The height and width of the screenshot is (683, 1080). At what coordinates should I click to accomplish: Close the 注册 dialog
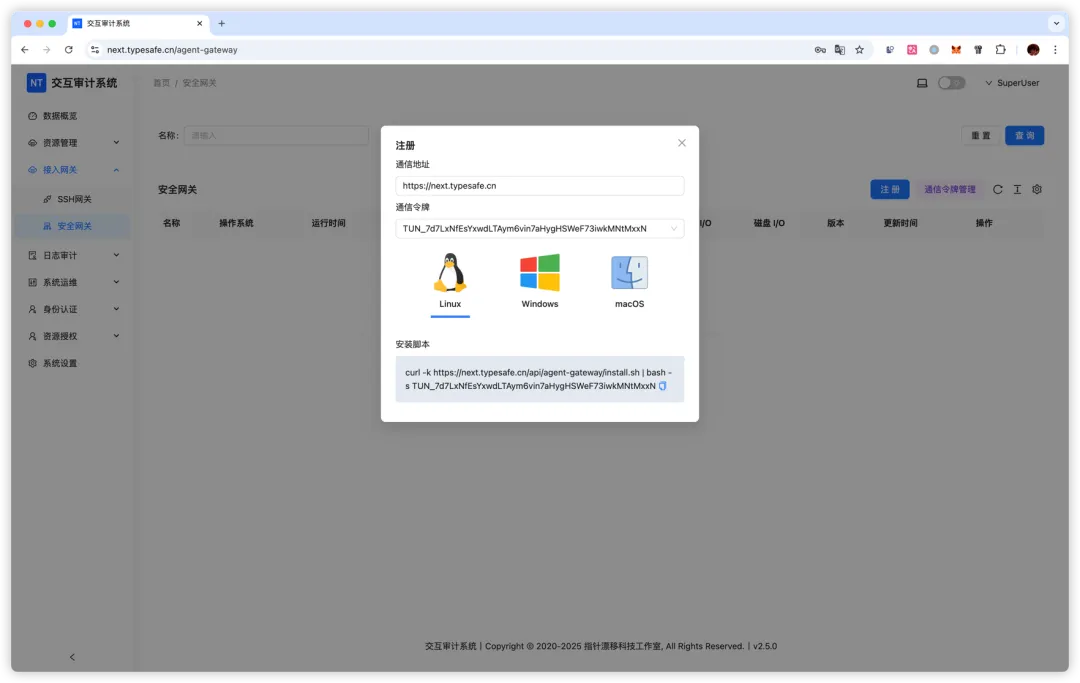pyautogui.click(x=681, y=143)
